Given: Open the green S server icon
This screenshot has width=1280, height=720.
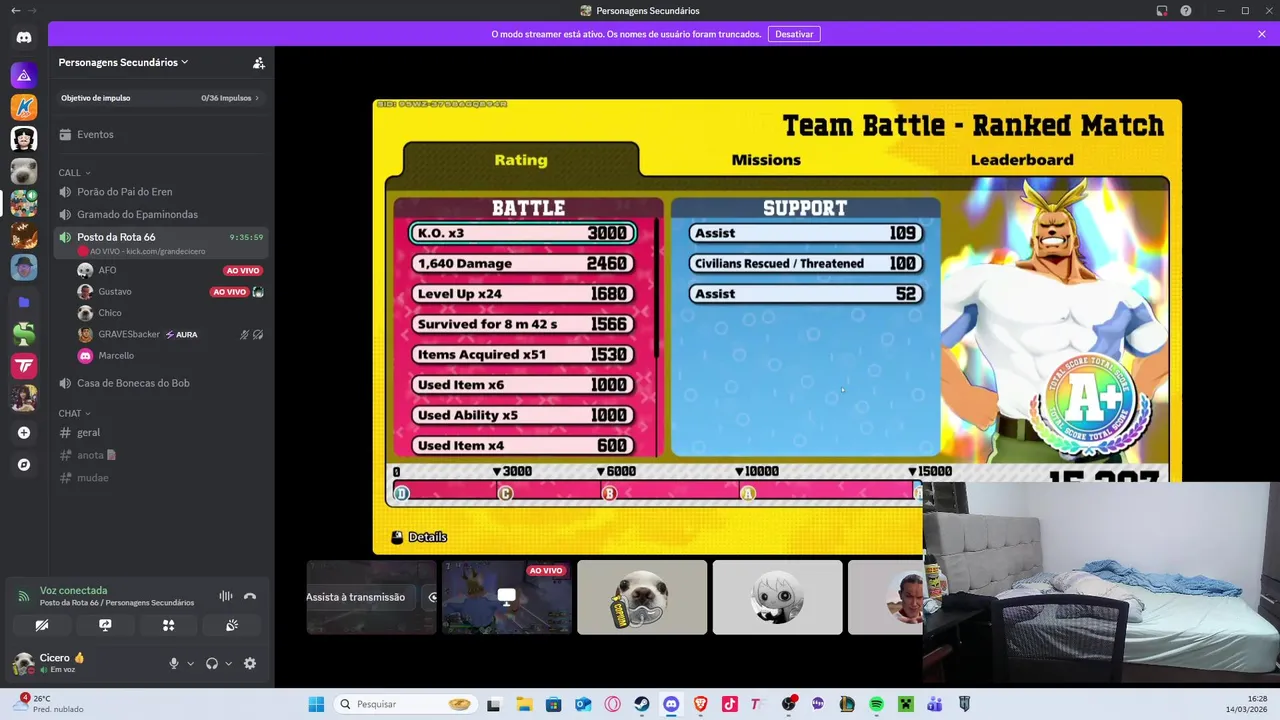Looking at the screenshot, I should (24, 333).
